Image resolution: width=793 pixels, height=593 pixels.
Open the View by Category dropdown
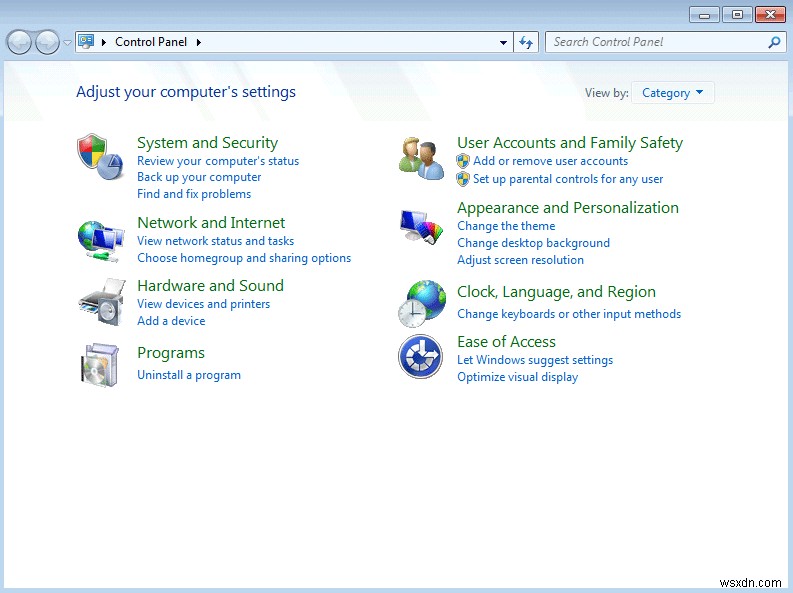pyautogui.click(x=673, y=93)
